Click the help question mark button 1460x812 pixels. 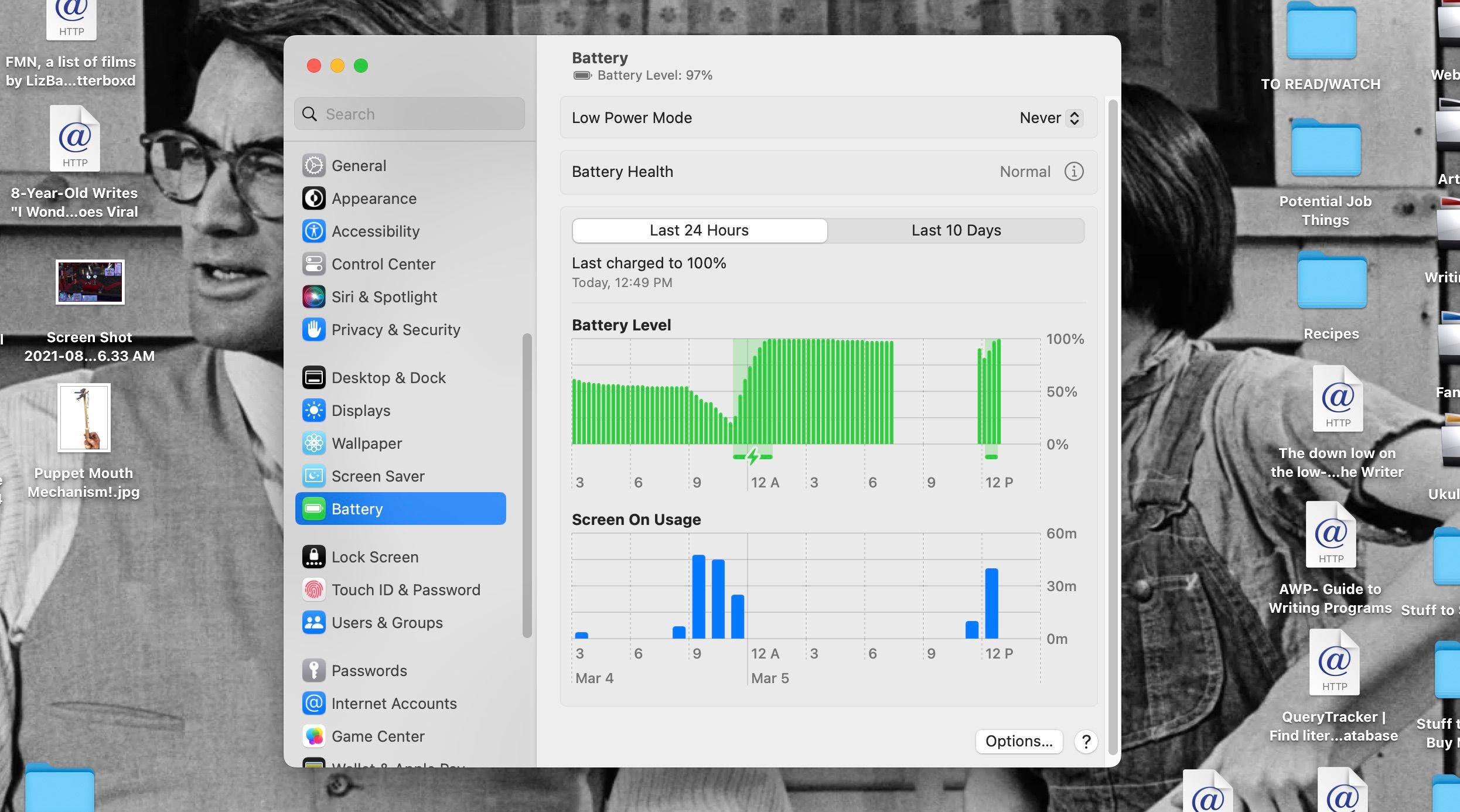tap(1086, 741)
